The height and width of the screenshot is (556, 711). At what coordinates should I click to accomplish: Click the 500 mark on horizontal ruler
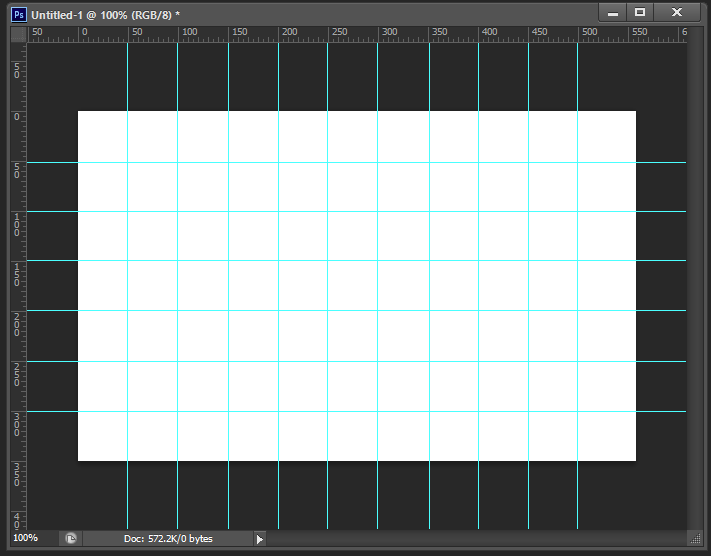click(589, 32)
